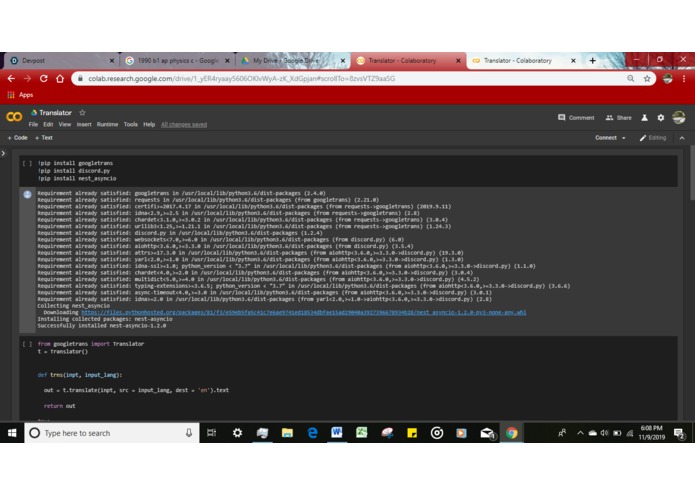This screenshot has width=695, height=494.
Task: Open the Windows Start menu
Action: pos(12,433)
